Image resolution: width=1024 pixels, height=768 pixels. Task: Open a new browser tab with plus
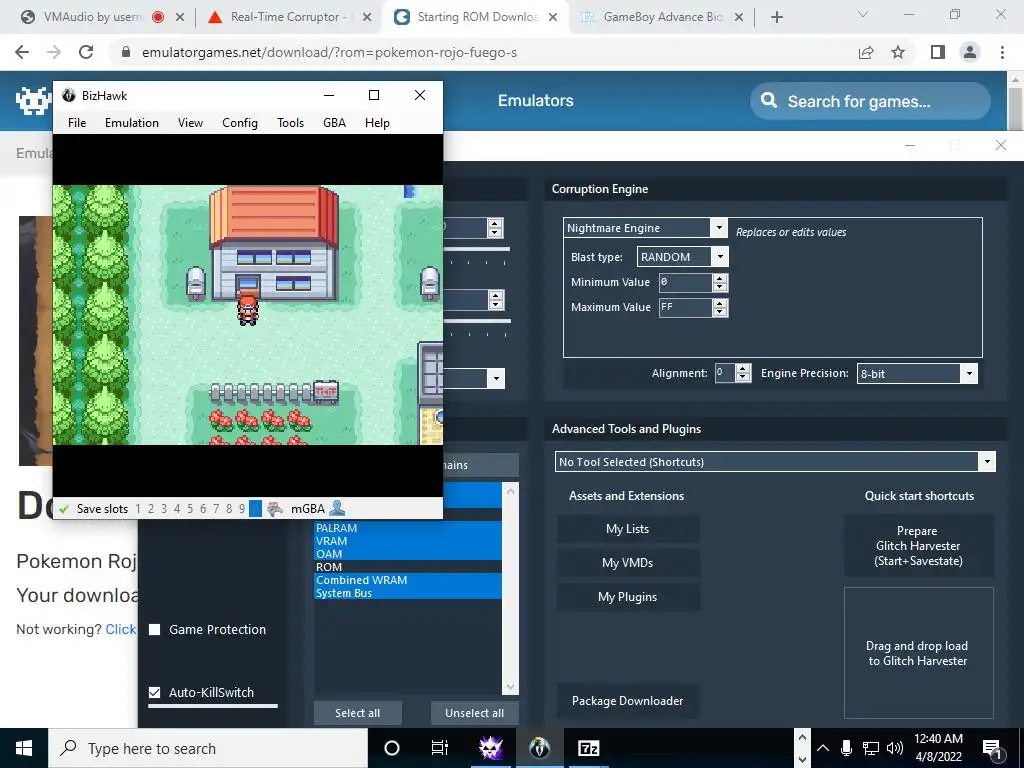tap(776, 17)
